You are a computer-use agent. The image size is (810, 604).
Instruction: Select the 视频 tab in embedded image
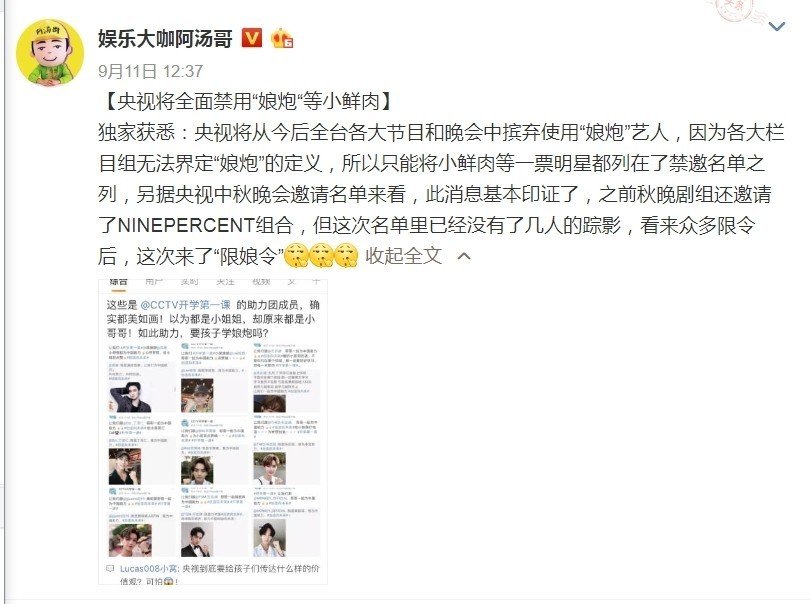pyautogui.click(x=261, y=282)
